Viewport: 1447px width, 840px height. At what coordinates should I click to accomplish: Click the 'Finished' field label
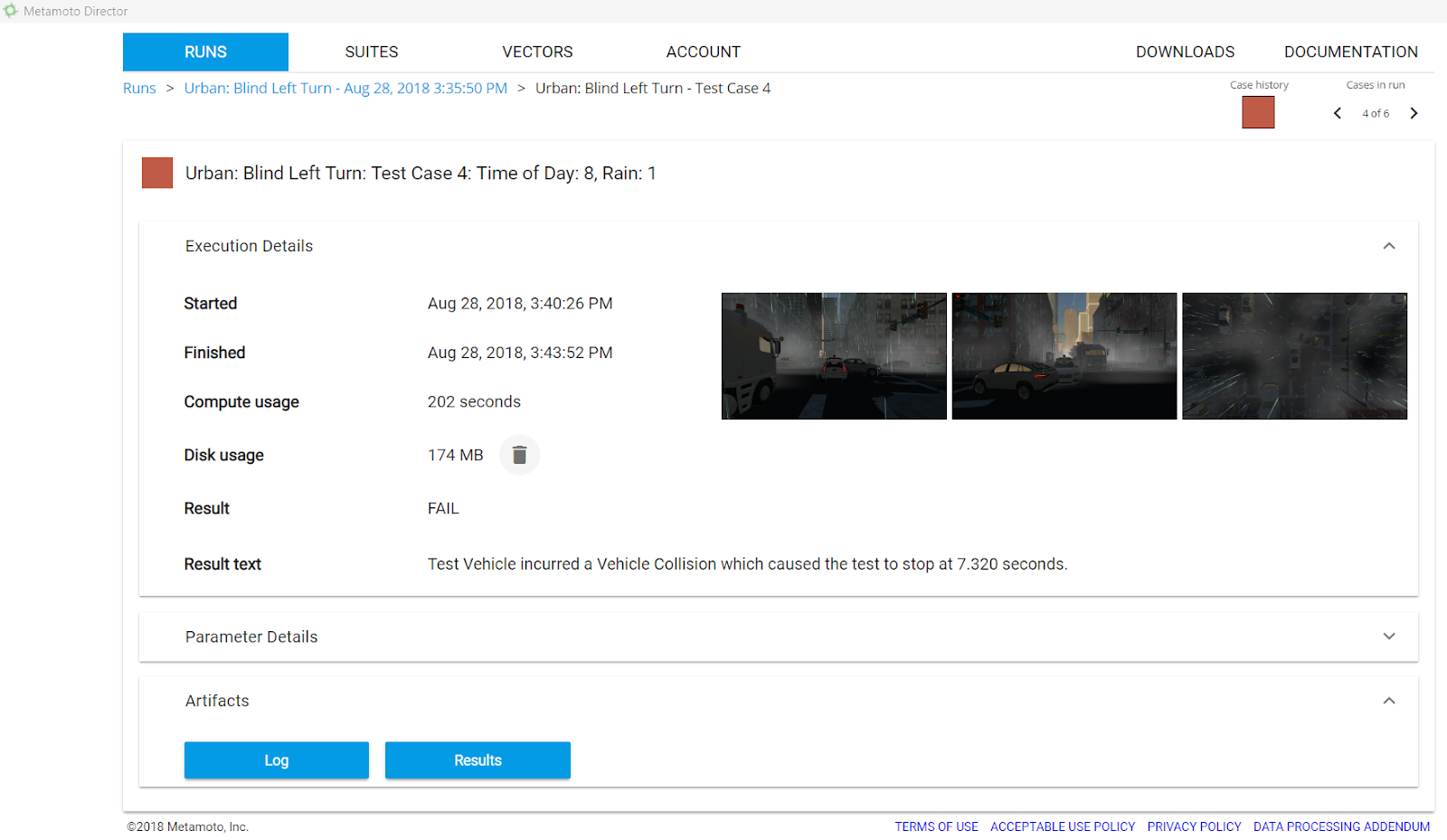pyautogui.click(x=214, y=353)
